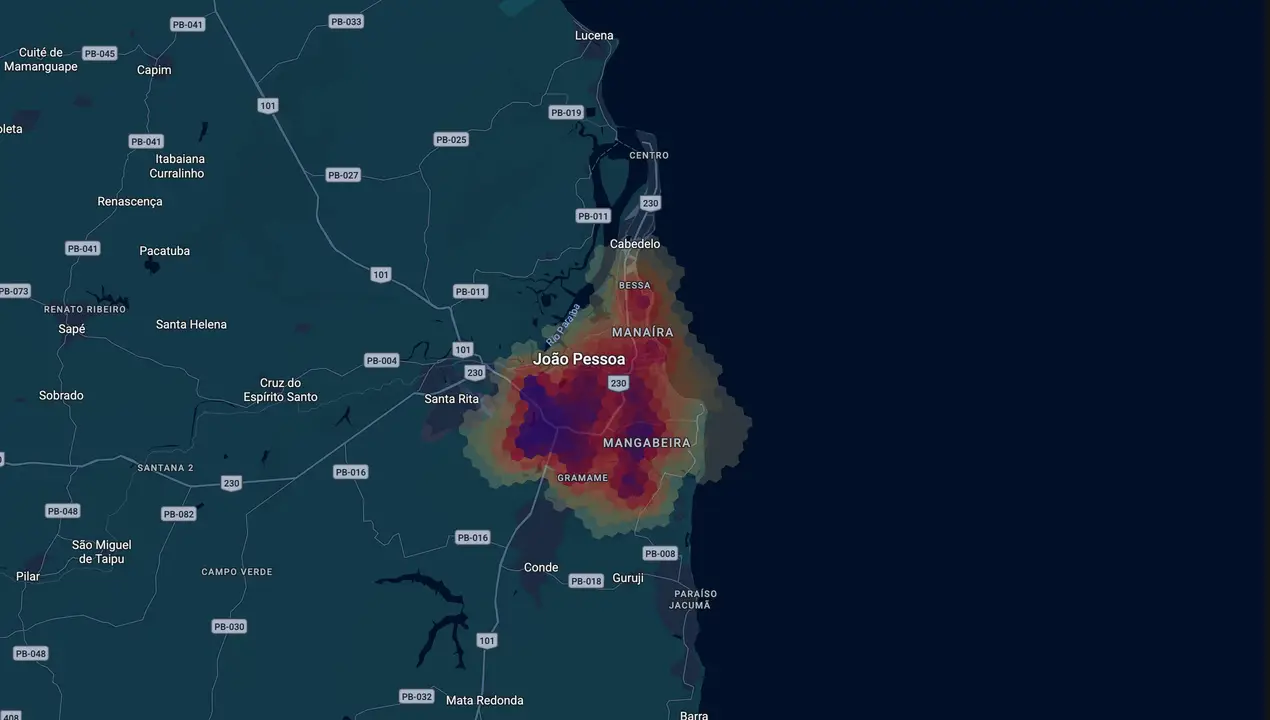
Task: Select the GRAMAME district label
Action: tap(583, 478)
